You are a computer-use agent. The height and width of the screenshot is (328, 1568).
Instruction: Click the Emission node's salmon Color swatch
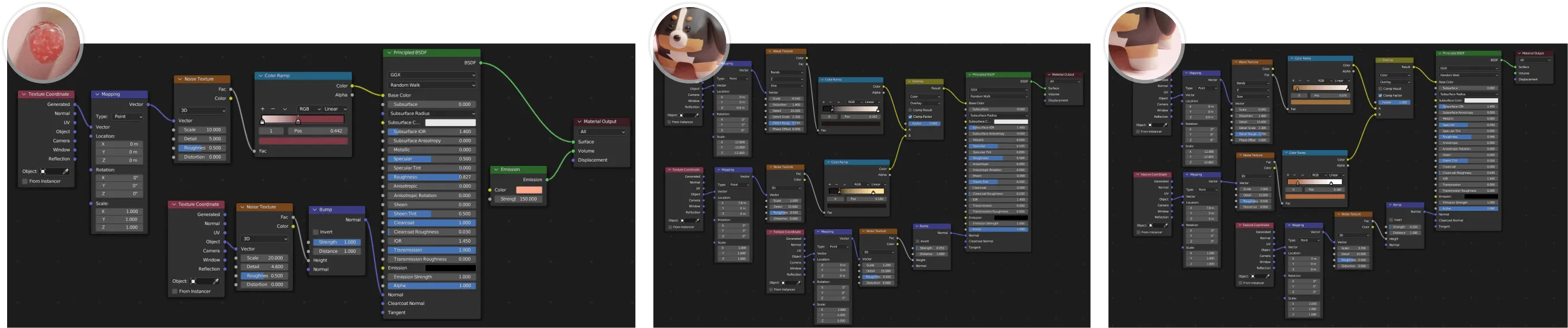point(529,190)
